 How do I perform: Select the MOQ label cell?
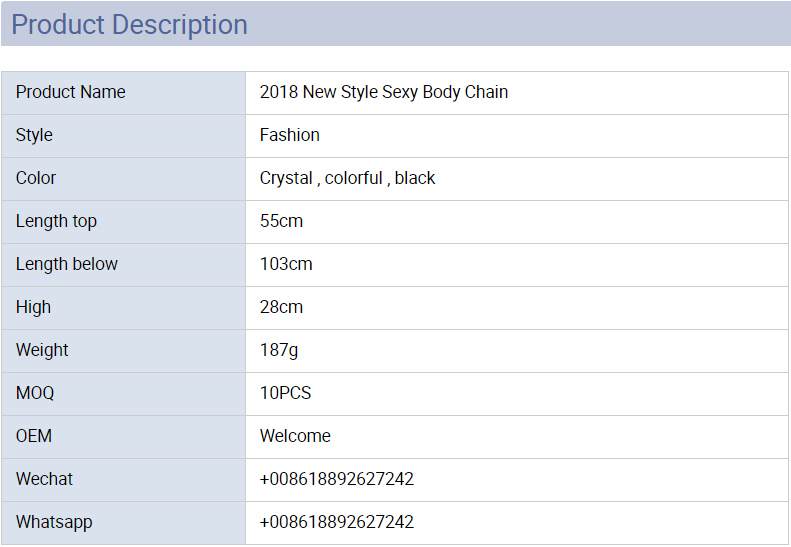click(x=124, y=394)
